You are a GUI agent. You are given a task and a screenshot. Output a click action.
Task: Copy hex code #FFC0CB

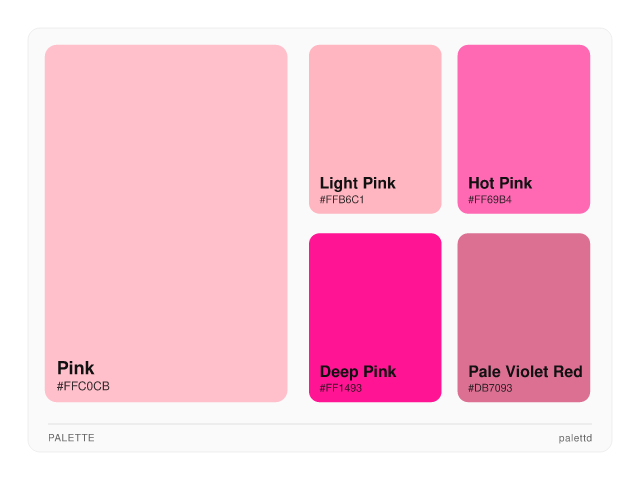tap(83, 386)
